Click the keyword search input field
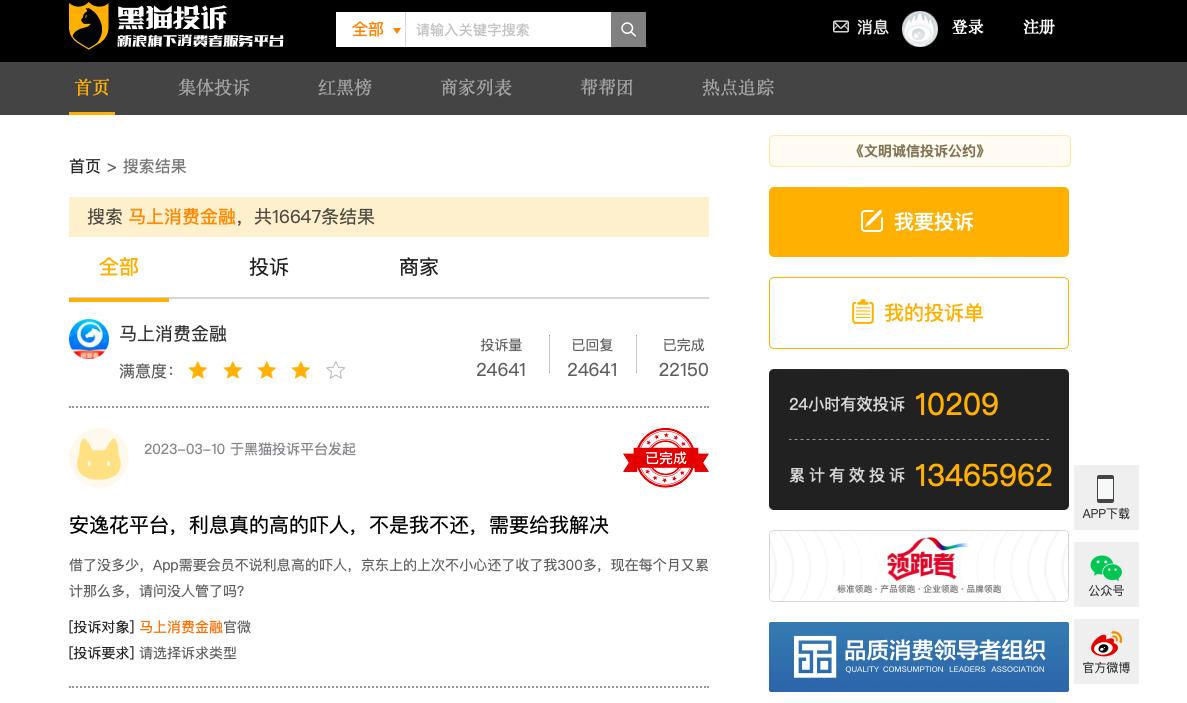Image resolution: width=1187 pixels, height=703 pixels. pyautogui.click(x=508, y=29)
